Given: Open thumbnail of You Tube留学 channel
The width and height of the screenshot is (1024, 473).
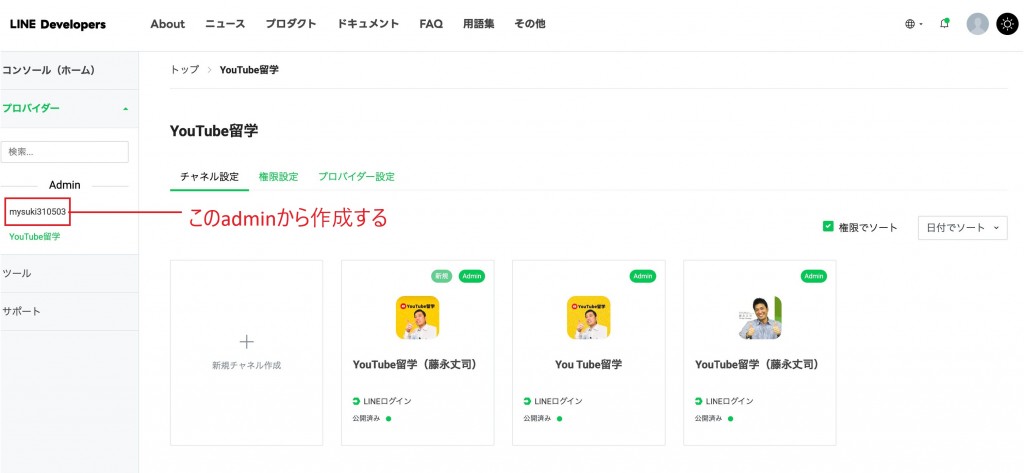Looking at the screenshot, I should [588, 318].
